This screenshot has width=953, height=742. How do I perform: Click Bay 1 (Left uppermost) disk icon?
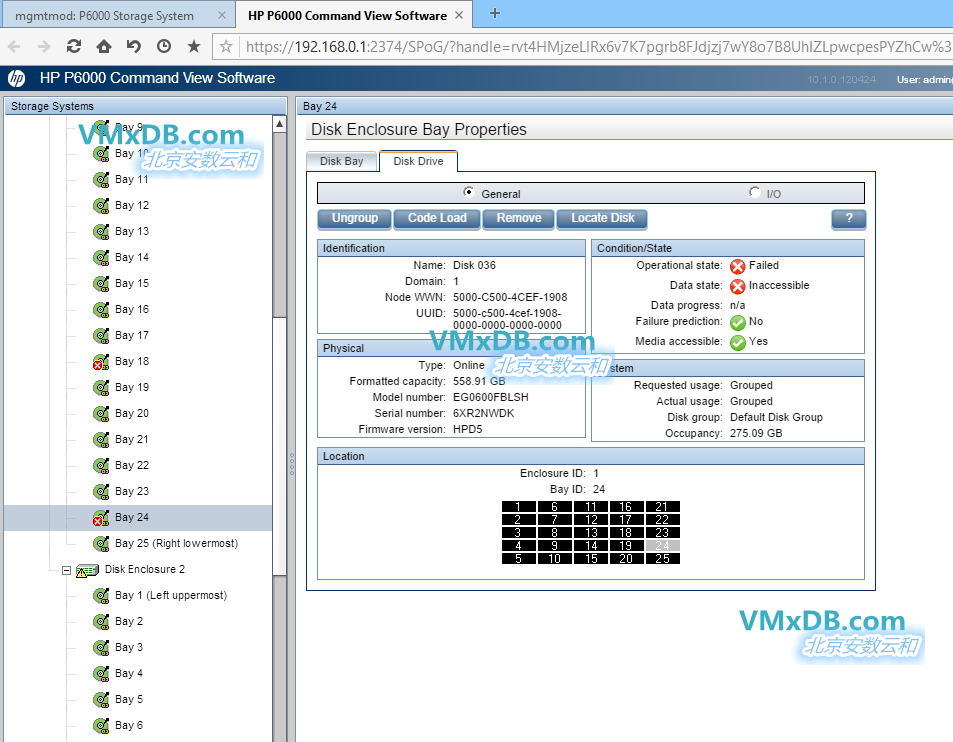pyautogui.click(x=101, y=596)
